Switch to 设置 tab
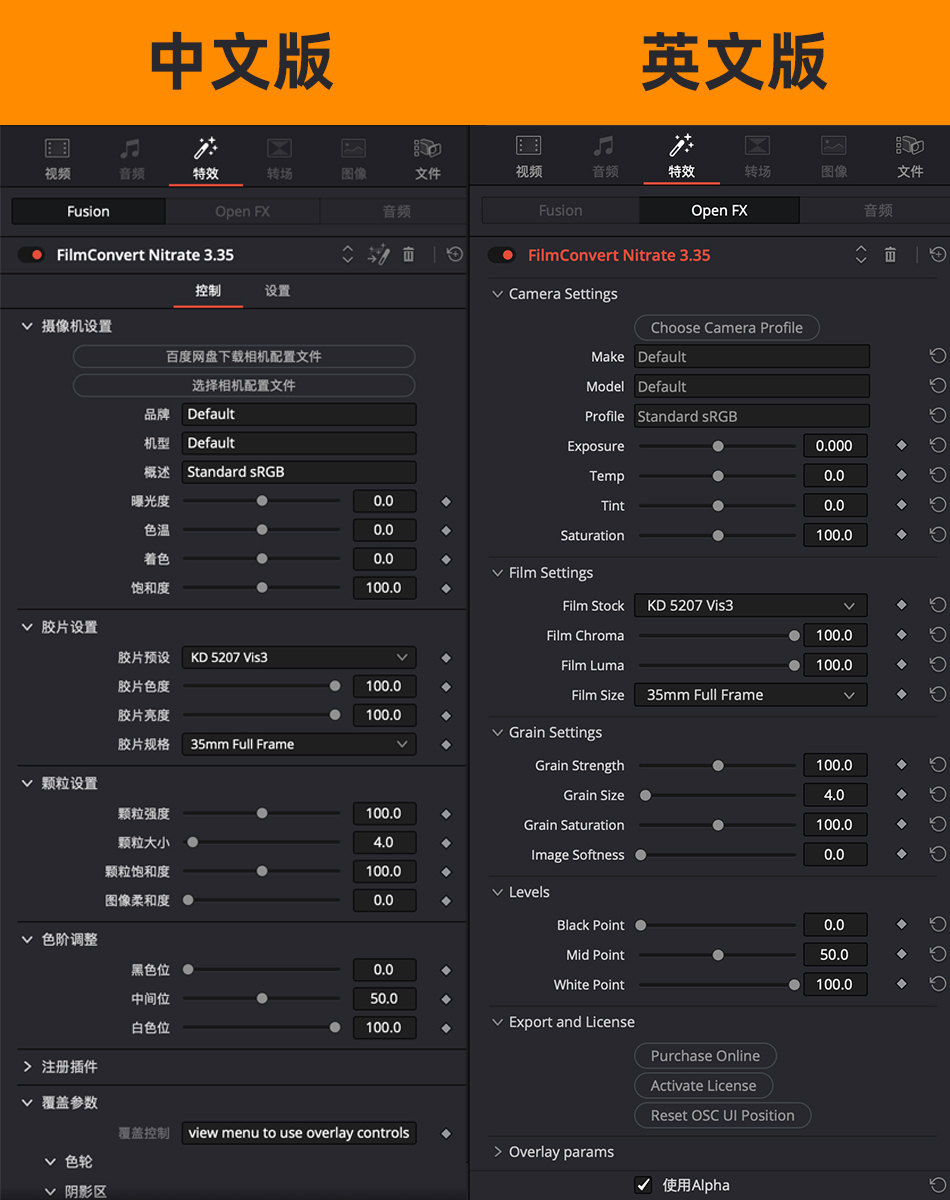 tap(277, 291)
